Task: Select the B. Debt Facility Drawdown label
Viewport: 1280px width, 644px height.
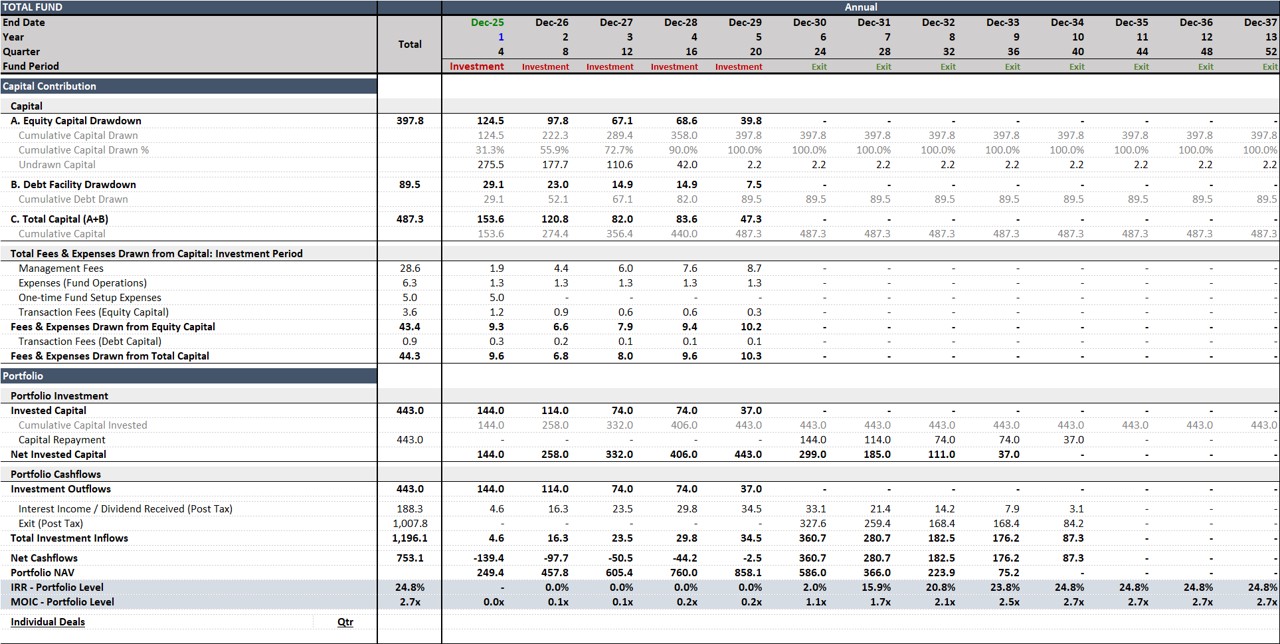Action: (73, 185)
